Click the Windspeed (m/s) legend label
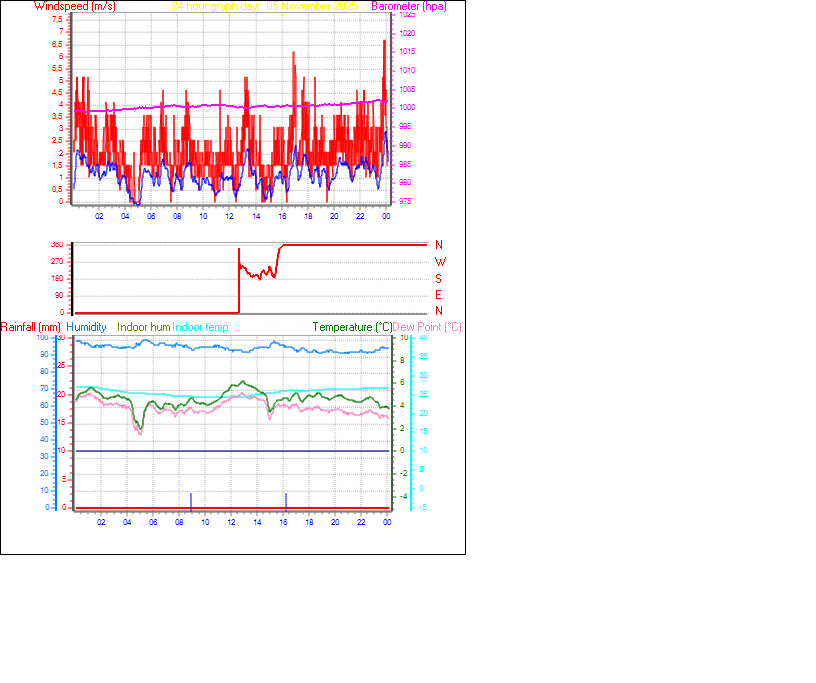 (x=75, y=6)
